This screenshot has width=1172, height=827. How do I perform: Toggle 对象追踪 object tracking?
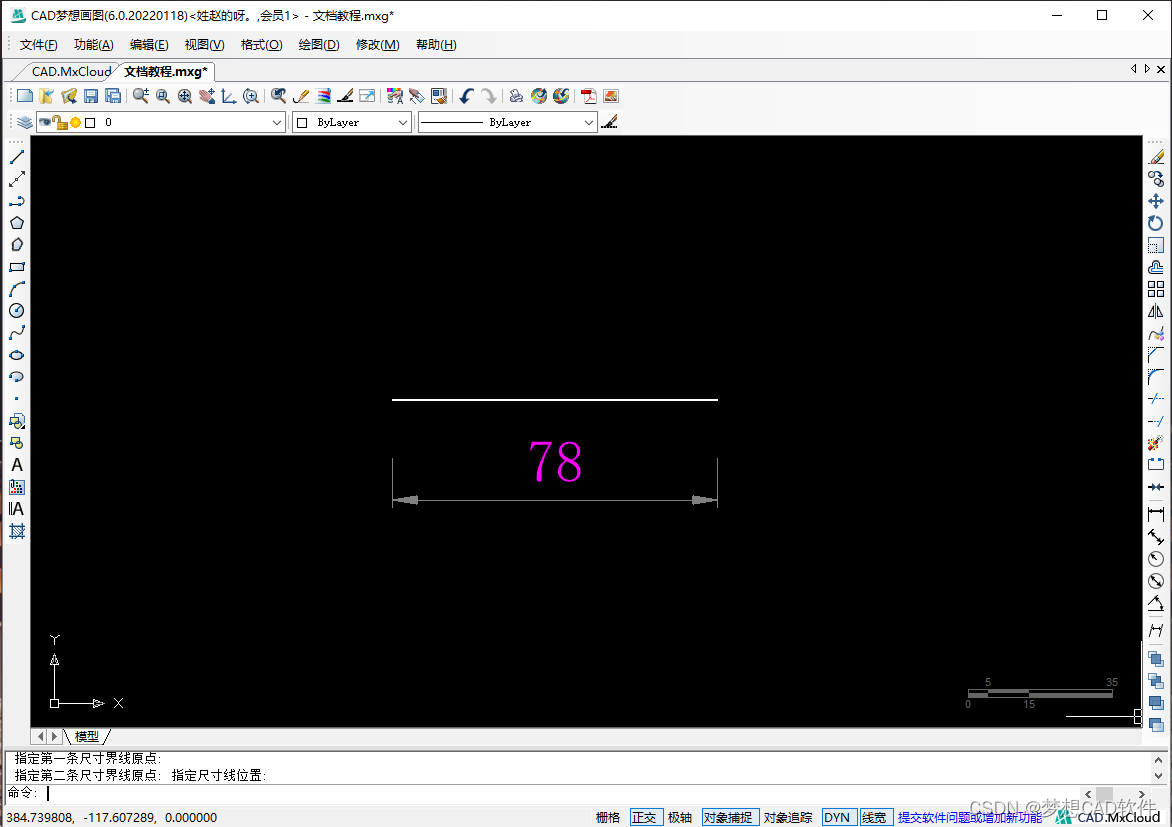pos(788,817)
